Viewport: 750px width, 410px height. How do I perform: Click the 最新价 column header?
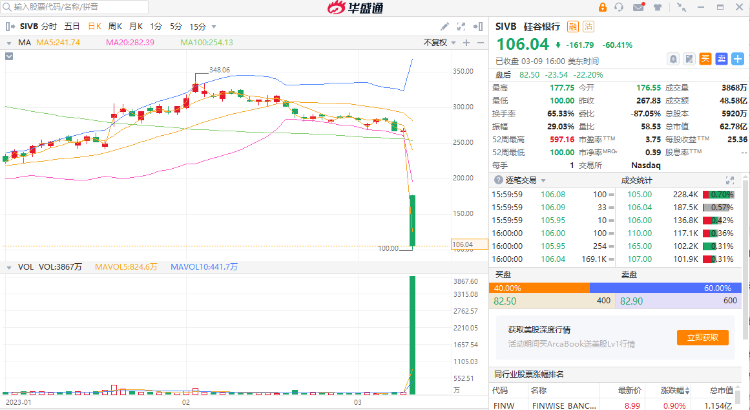pyautogui.click(x=630, y=390)
